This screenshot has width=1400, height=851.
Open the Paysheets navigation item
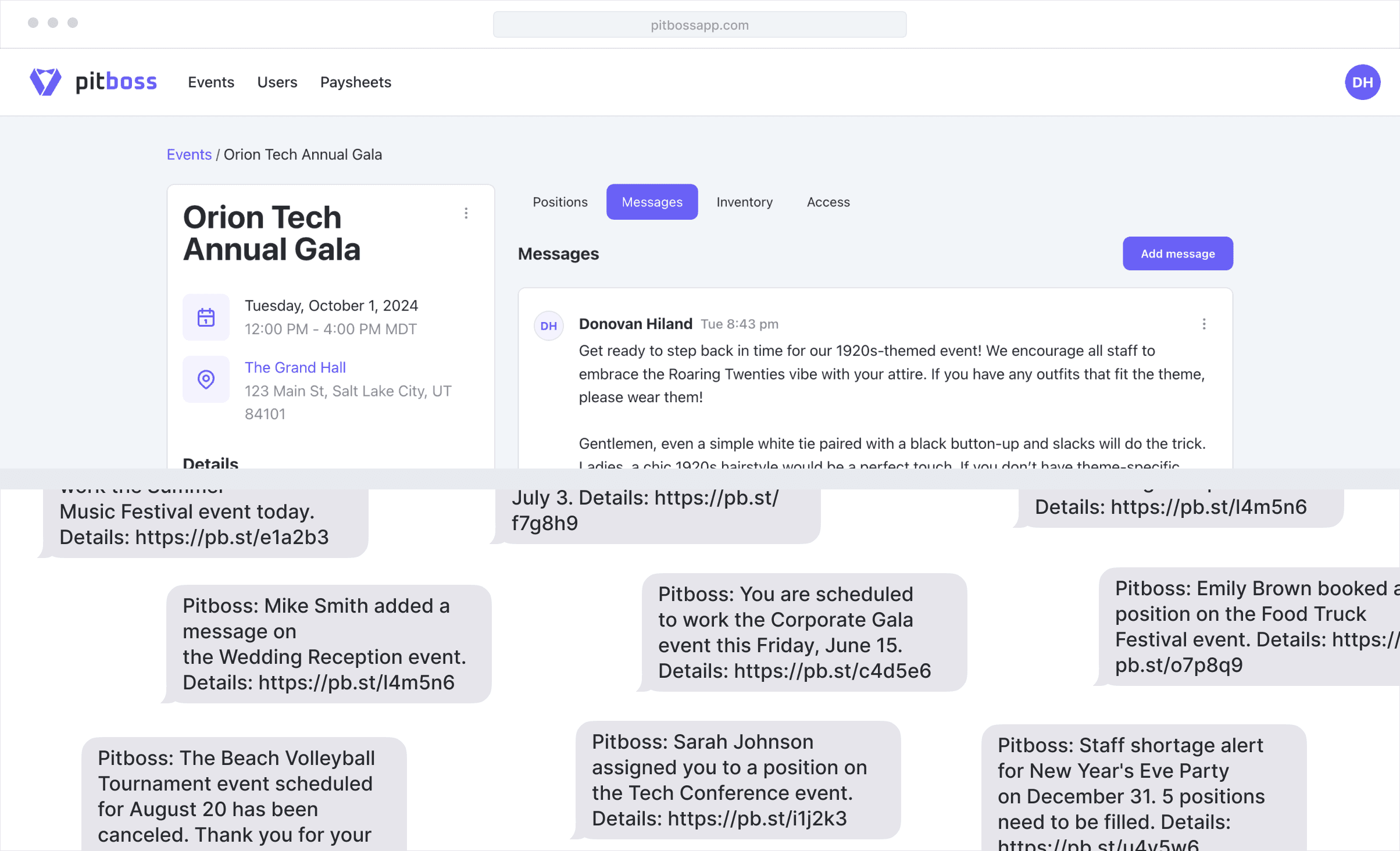click(355, 82)
